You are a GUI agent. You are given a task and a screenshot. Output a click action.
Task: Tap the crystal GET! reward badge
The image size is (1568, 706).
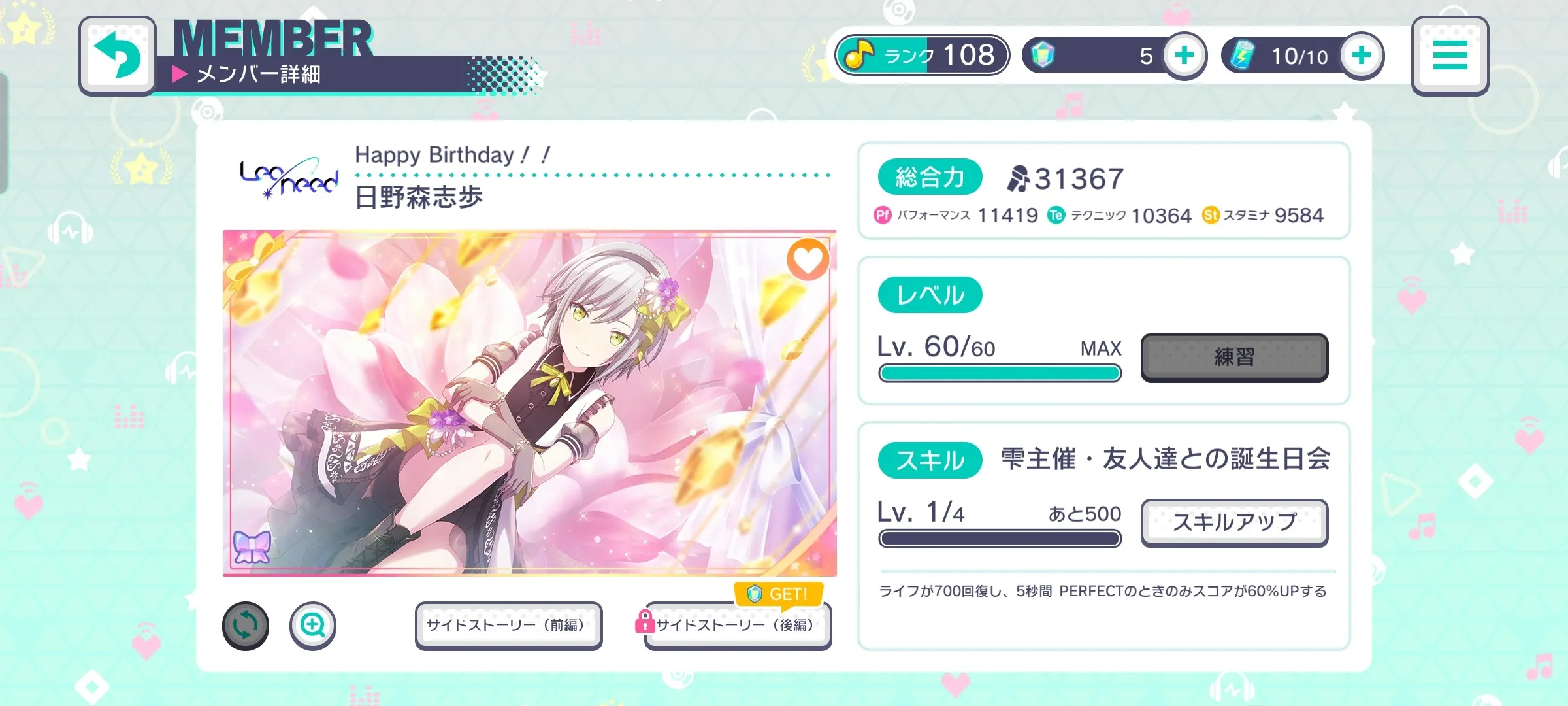tap(778, 594)
